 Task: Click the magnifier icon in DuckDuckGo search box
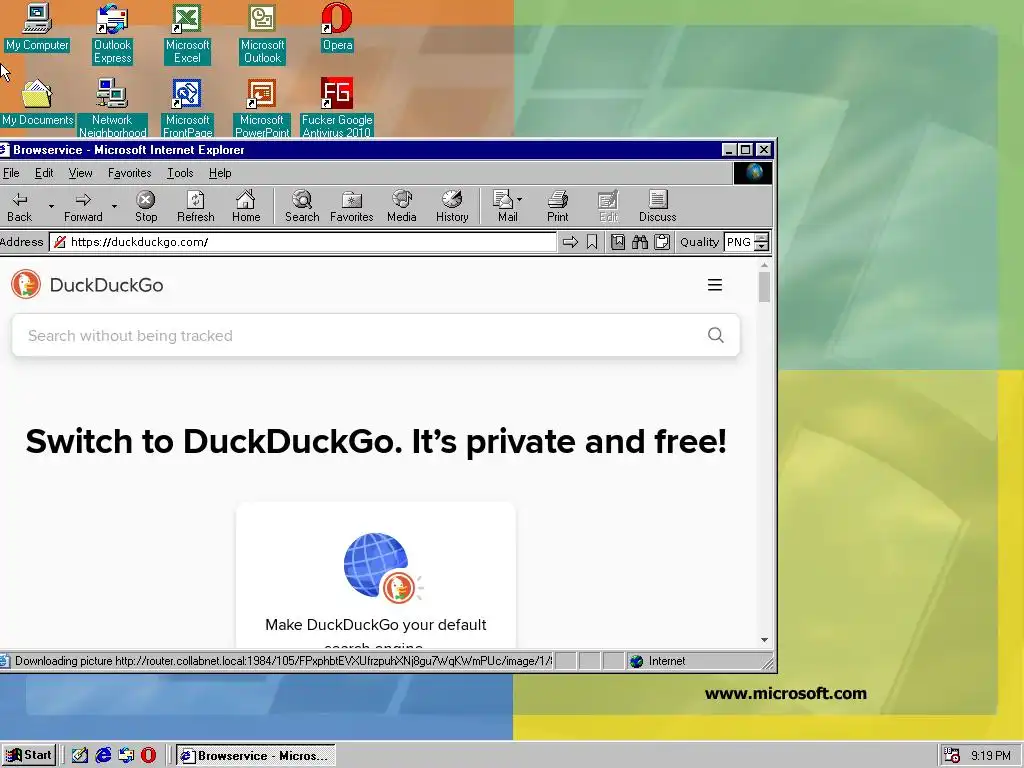[716, 335]
